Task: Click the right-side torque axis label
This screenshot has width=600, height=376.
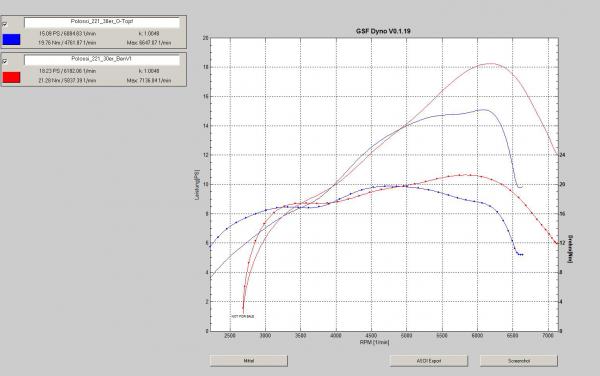Action: click(570, 249)
